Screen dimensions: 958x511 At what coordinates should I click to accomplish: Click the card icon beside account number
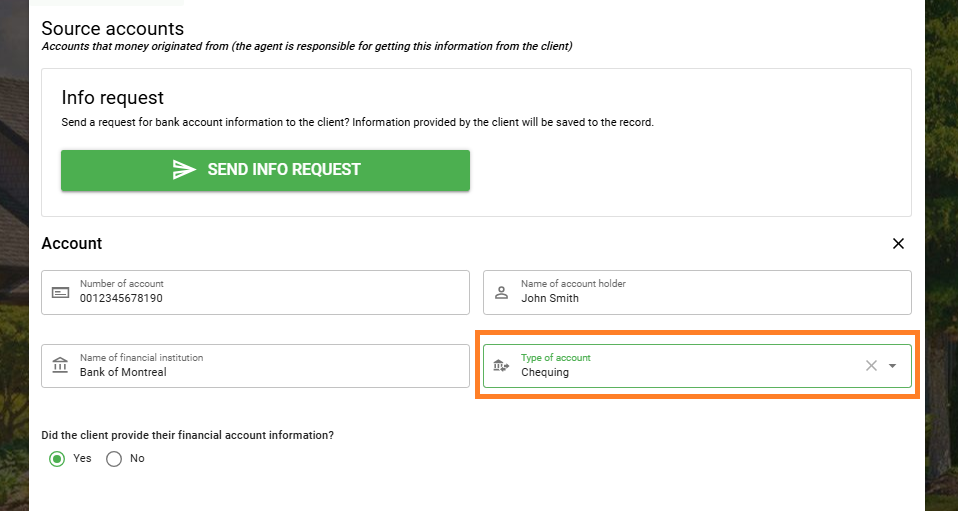[x=60, y=293]
